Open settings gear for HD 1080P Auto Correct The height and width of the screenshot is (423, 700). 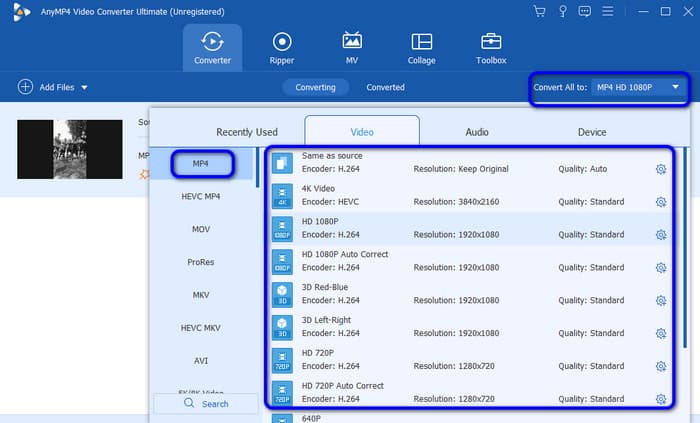coord(661,268)
